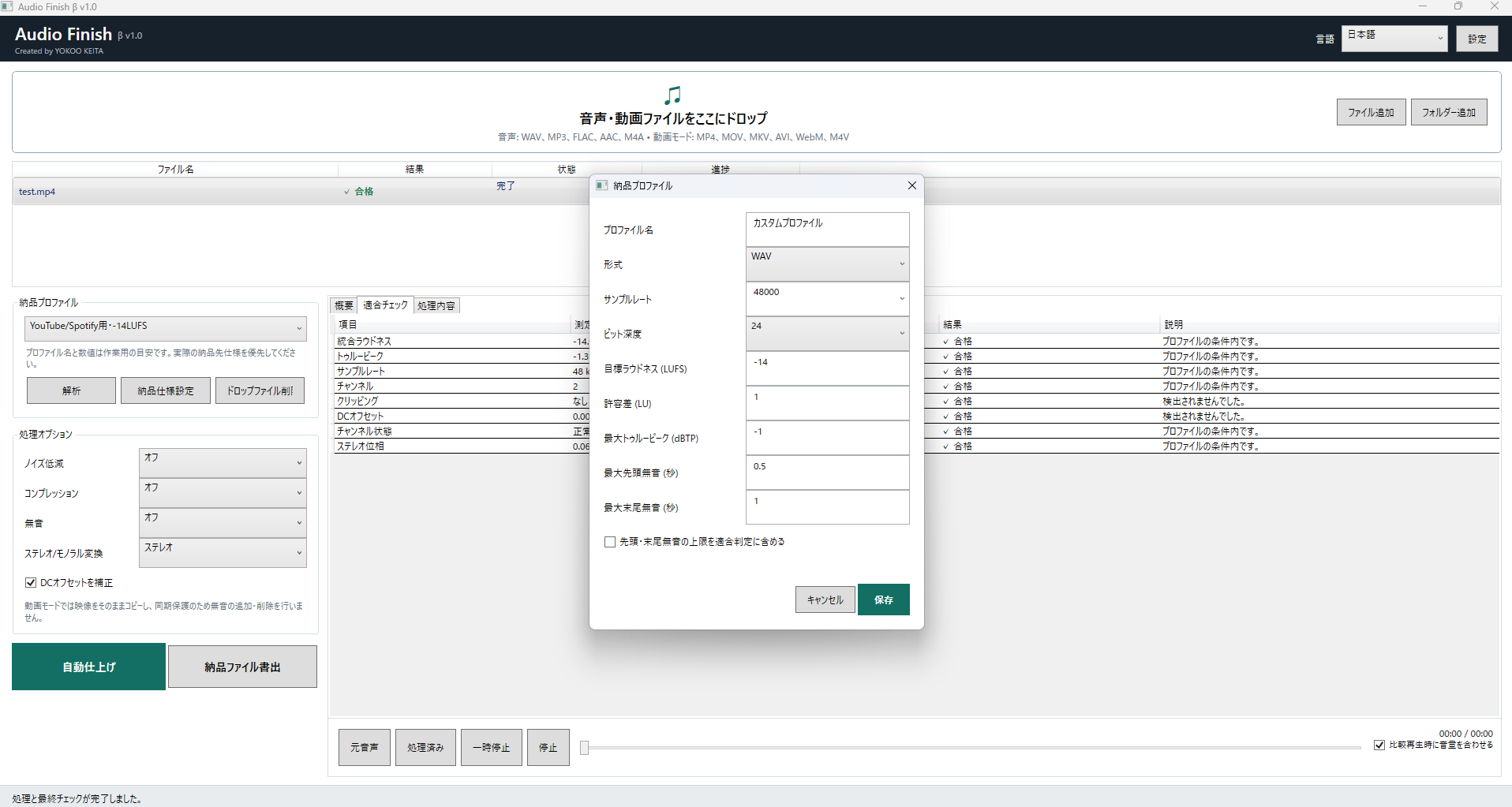
Task: Close the 納品プロファイル dialog
Action: [911, 185]
